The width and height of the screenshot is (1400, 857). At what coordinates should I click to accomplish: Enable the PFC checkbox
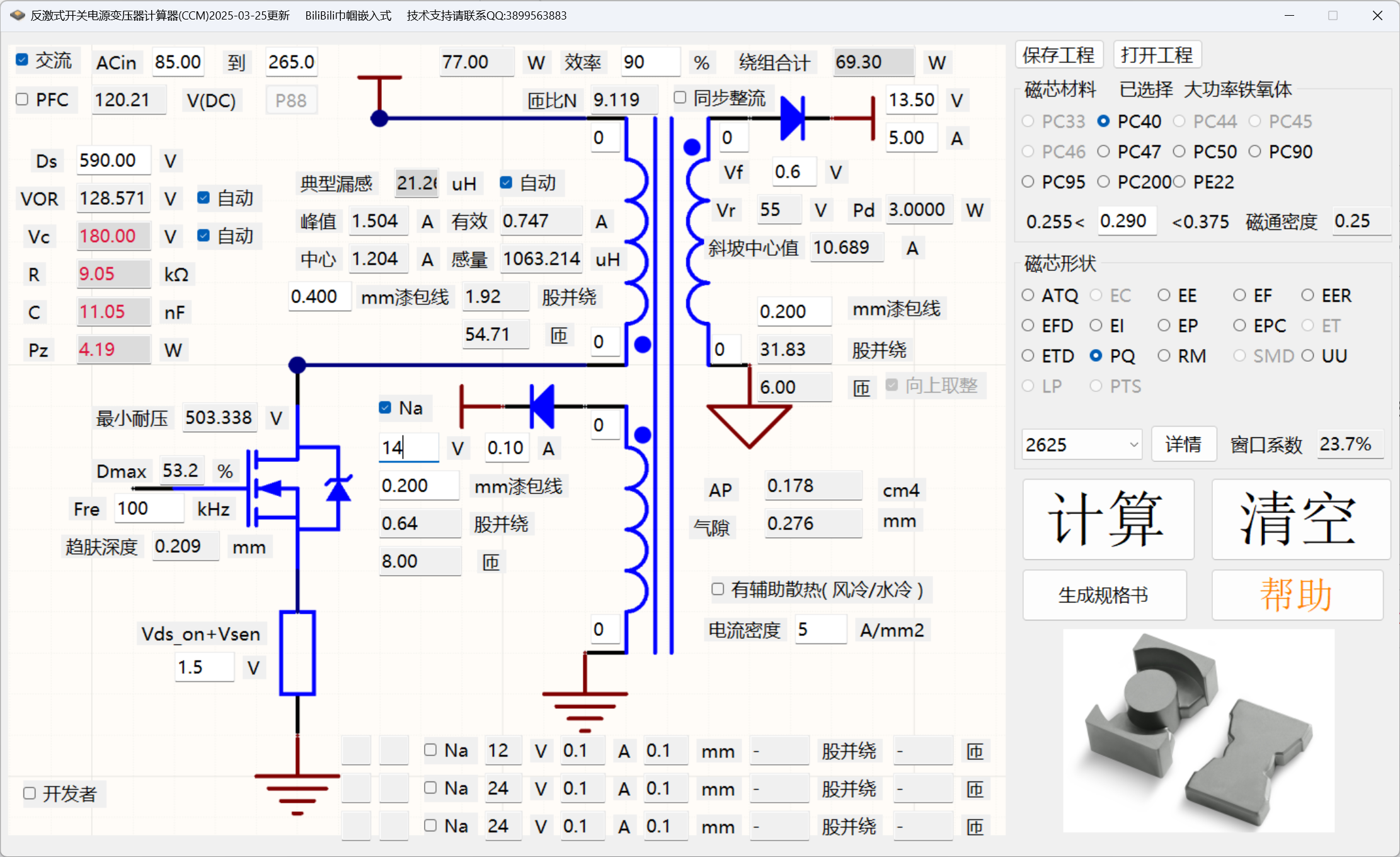[x=23, y=100]
